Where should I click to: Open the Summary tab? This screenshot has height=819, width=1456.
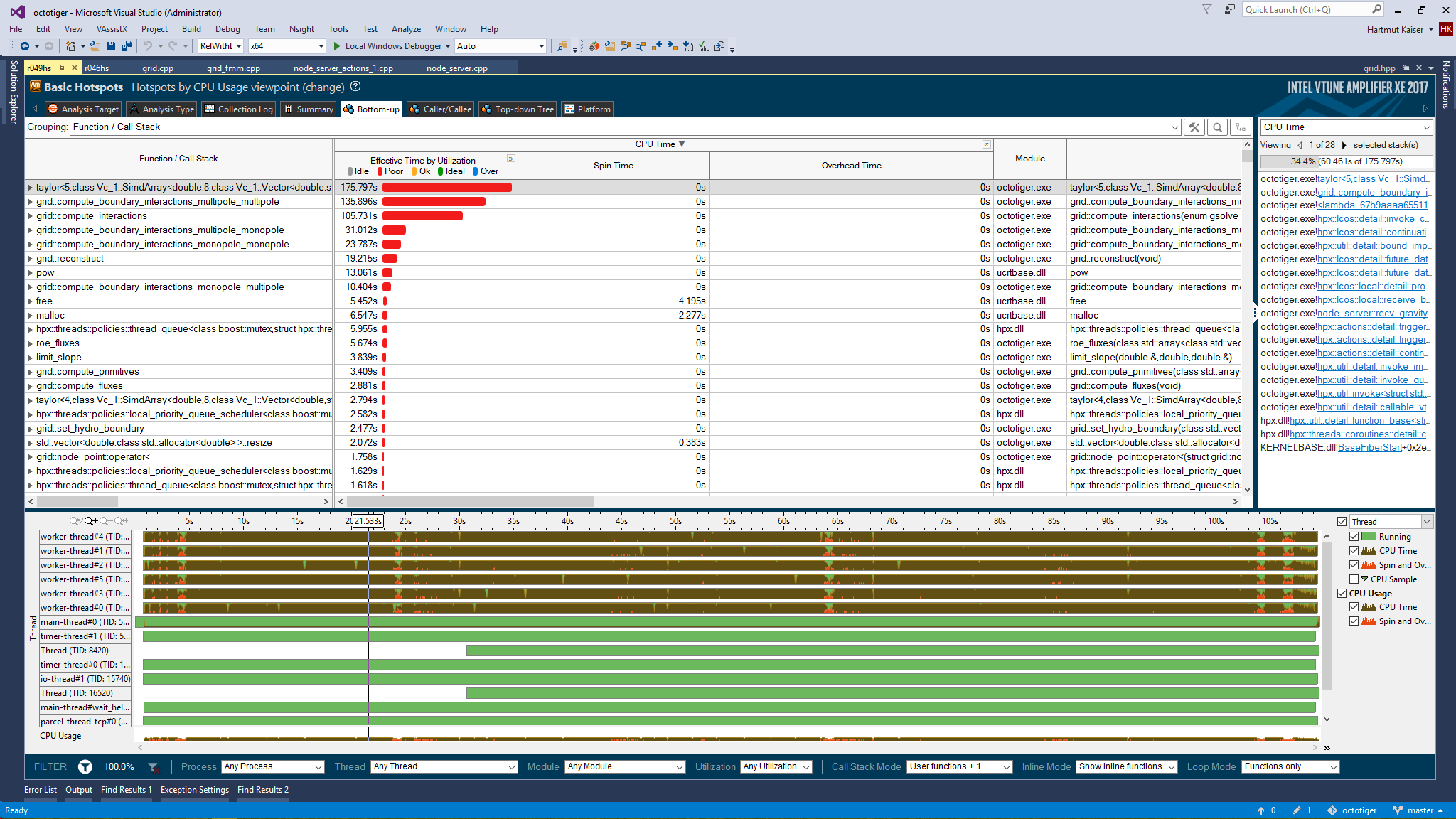(308, 109)
